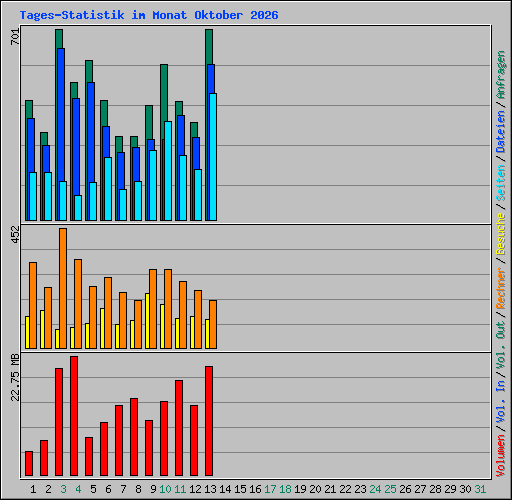
Task: Click the tallest orange Rechner bar for day 3
Action: click(63, 289)
